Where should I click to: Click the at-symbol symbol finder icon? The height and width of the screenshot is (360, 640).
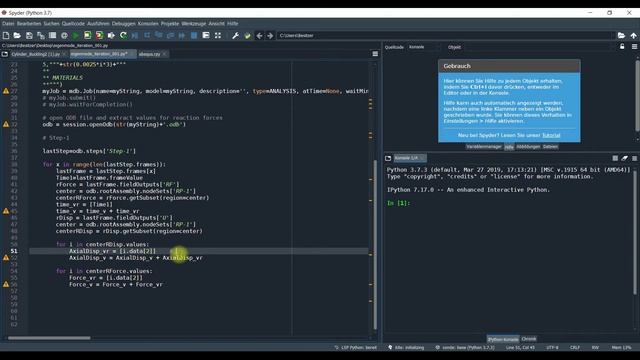[x=64, y=36]
